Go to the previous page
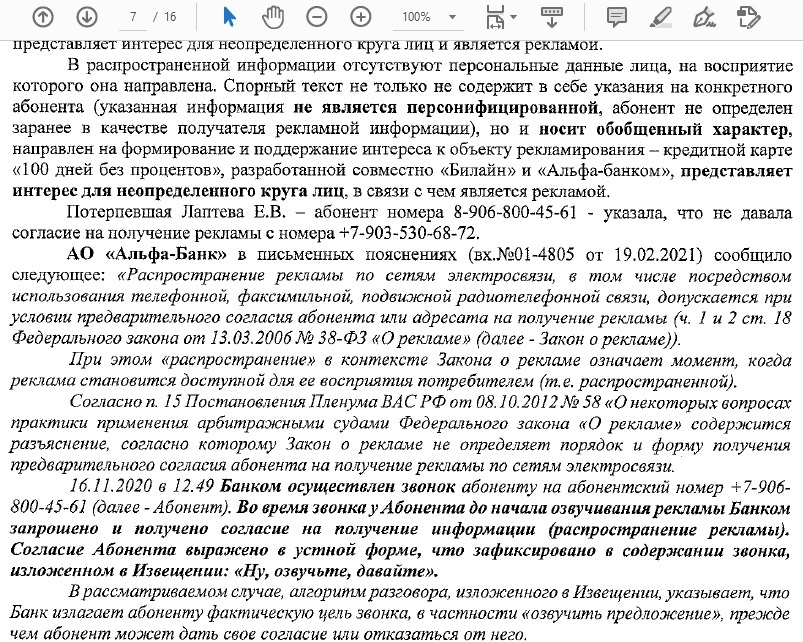The width and height of the screenshot is (803, 642). [x=43, y=17]
